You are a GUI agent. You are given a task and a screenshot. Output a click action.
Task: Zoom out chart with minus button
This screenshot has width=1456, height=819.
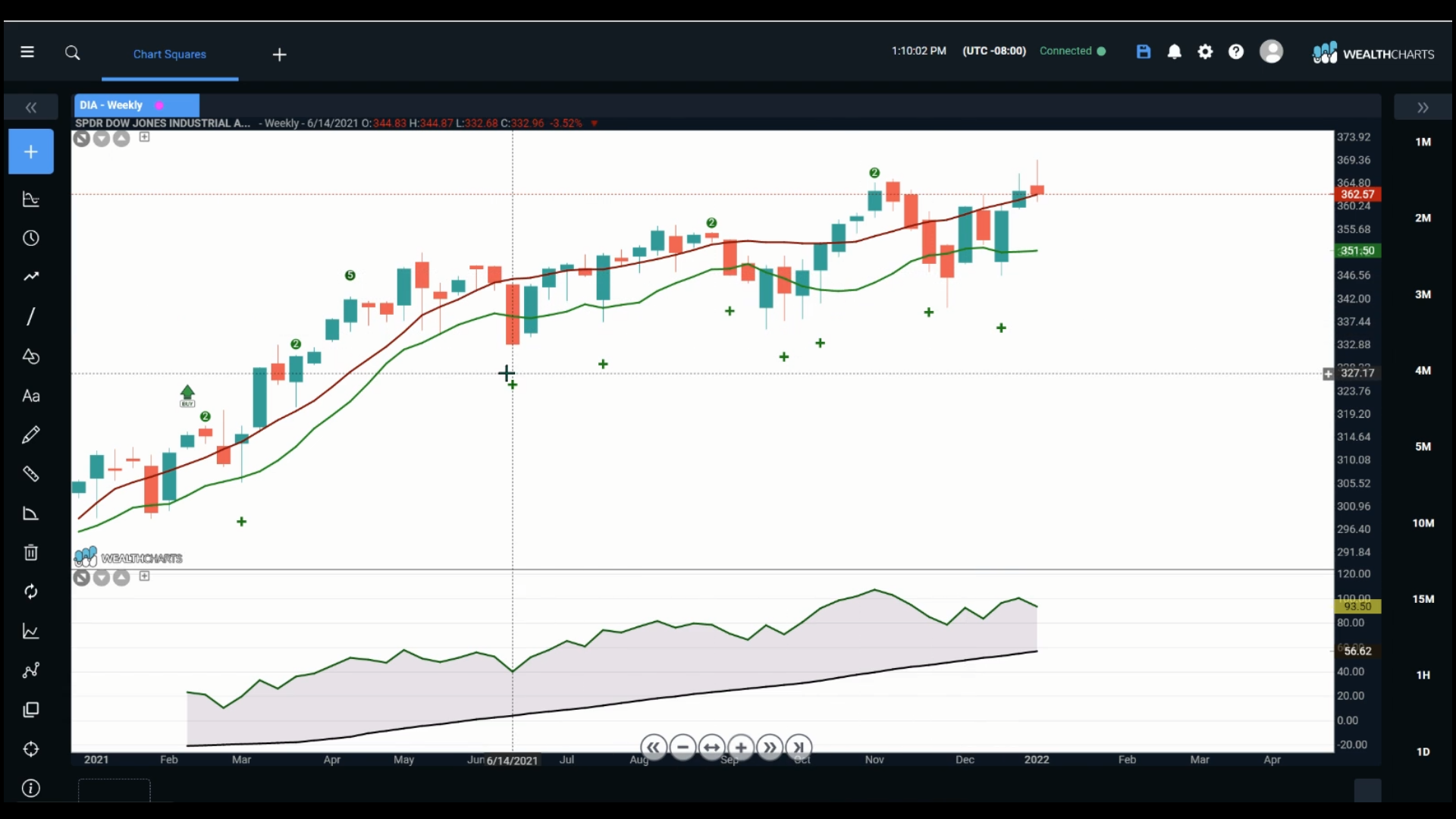pyautogui.click(x=682, y=748)
